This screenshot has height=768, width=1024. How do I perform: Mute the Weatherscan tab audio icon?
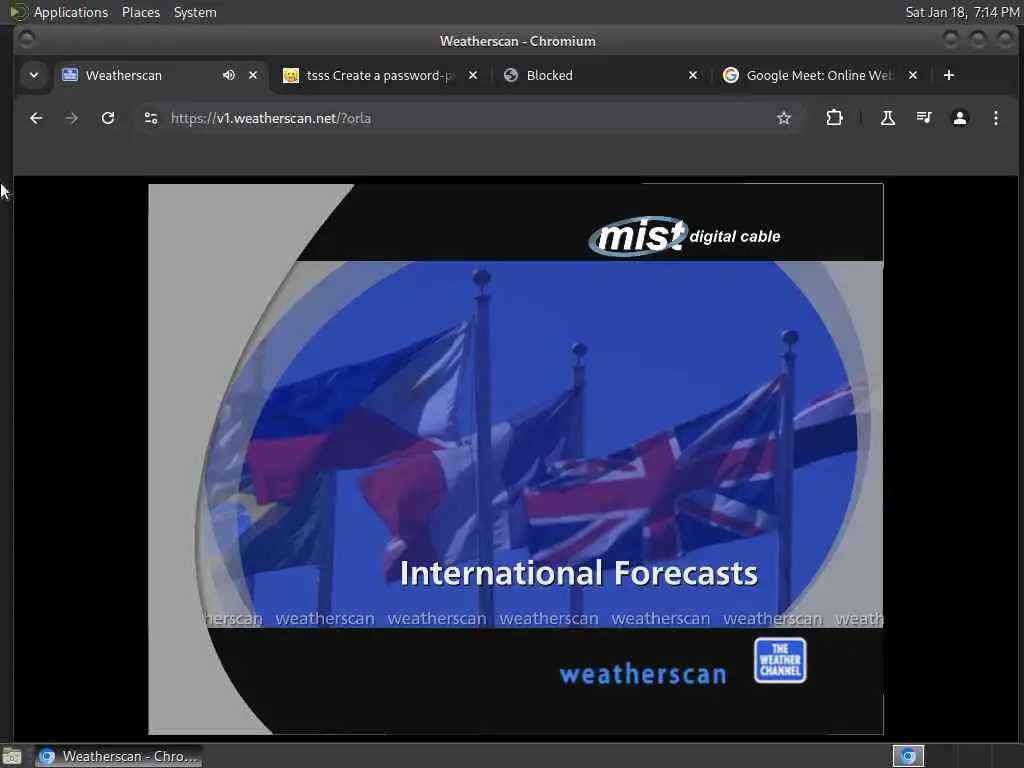[x=229, y=75]
